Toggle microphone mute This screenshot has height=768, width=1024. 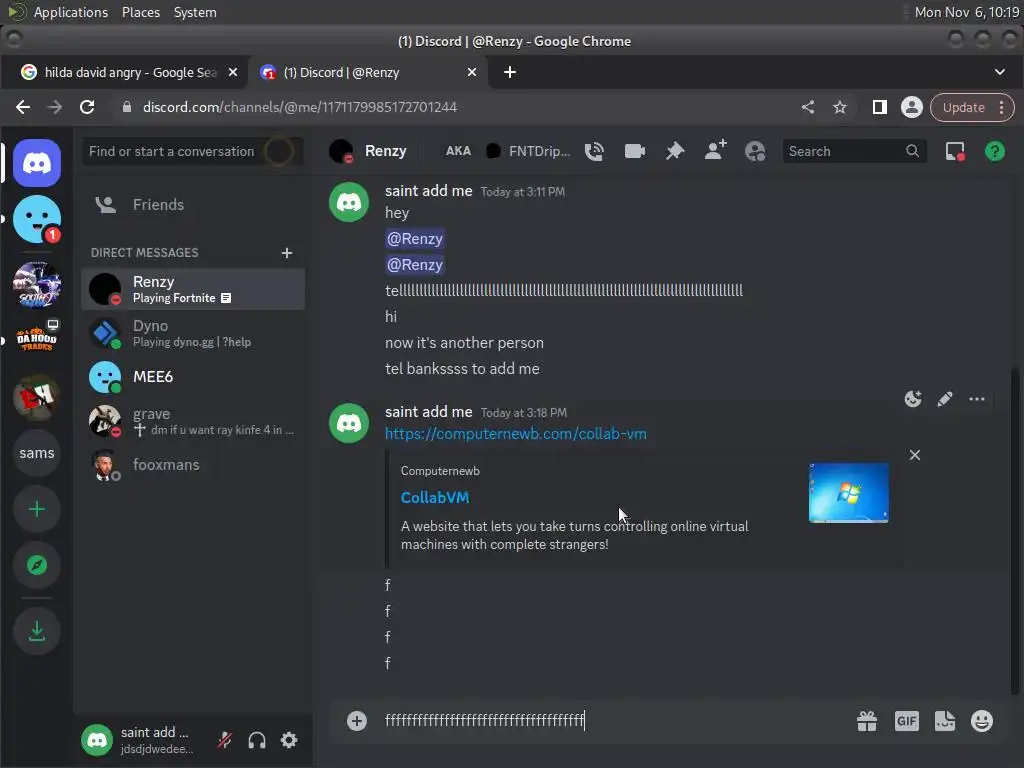[x=225, y=740]
